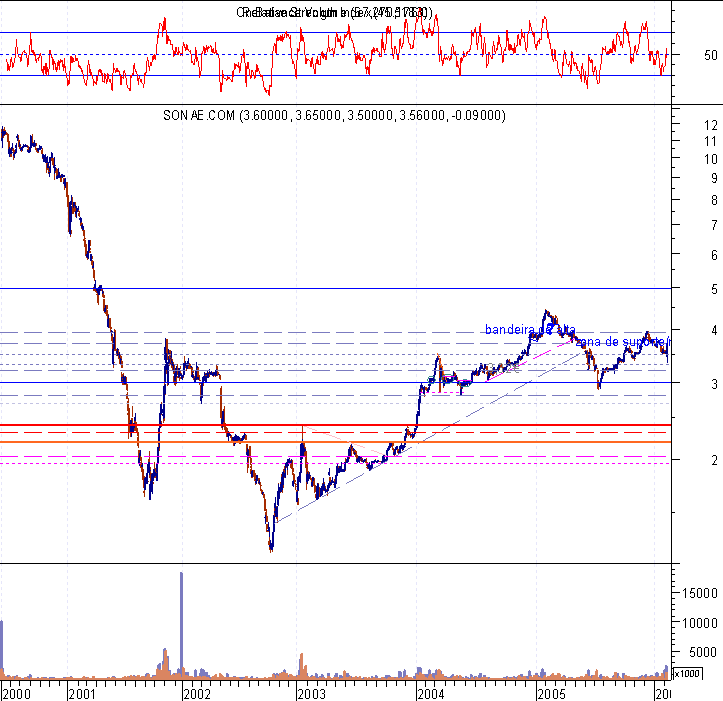Select the bandeira de alta annotation
The height and width of the screenshot is (701, 723).
[x=530, y=329]
